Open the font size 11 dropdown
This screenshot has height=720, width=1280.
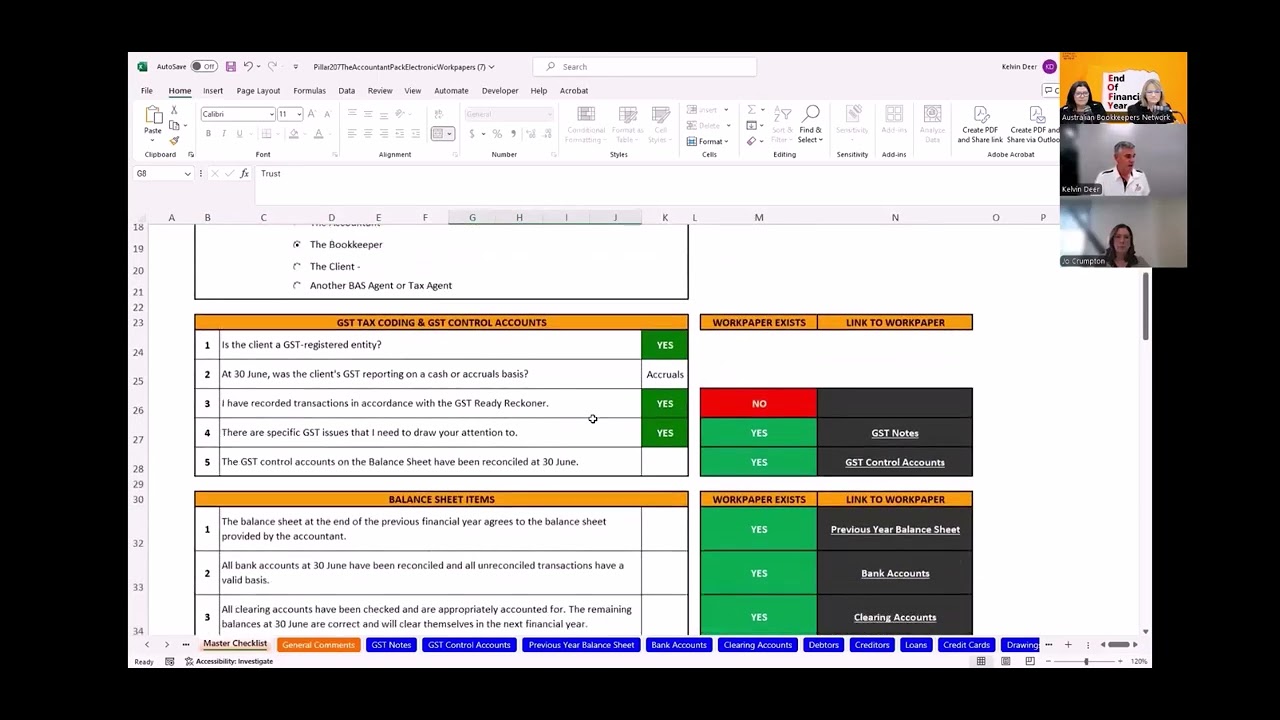point(298,114)
